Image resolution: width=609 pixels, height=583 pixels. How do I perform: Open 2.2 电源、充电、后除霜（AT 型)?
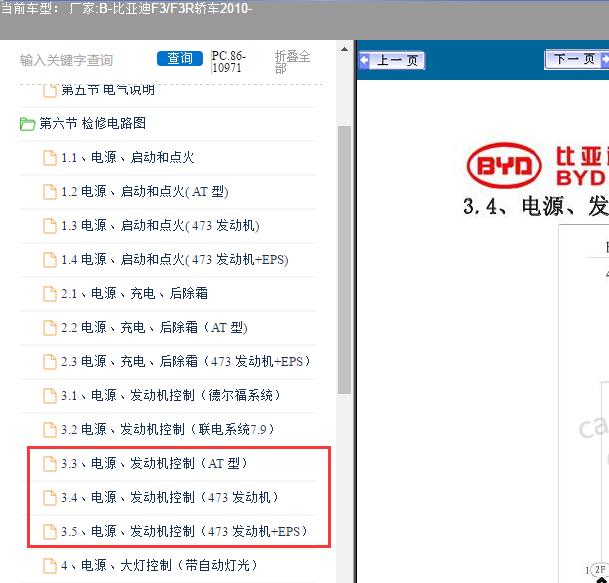coord(154,327)
